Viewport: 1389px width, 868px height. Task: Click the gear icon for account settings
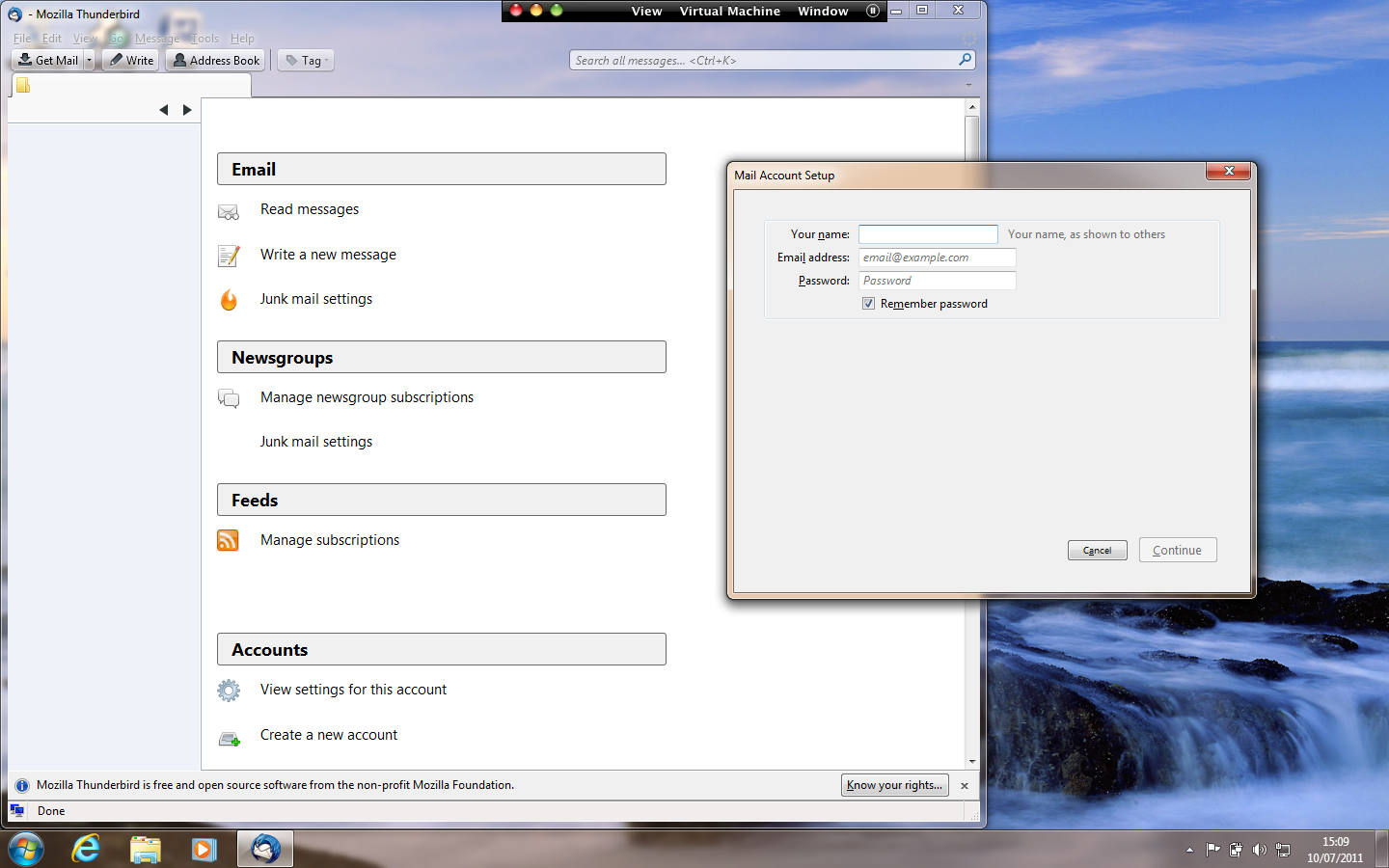point(229,691)
